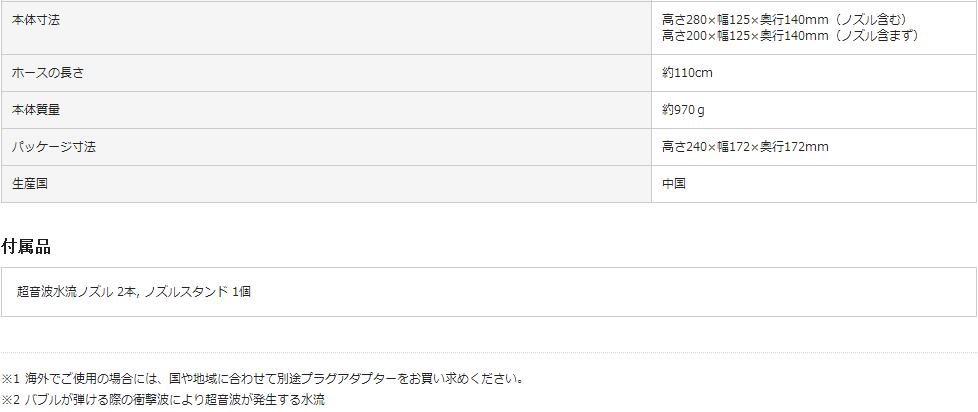Screen dimensions: 978x412
Task: Select the 高さ280 dimensions line with nozzle
Action: click(783, 20)
